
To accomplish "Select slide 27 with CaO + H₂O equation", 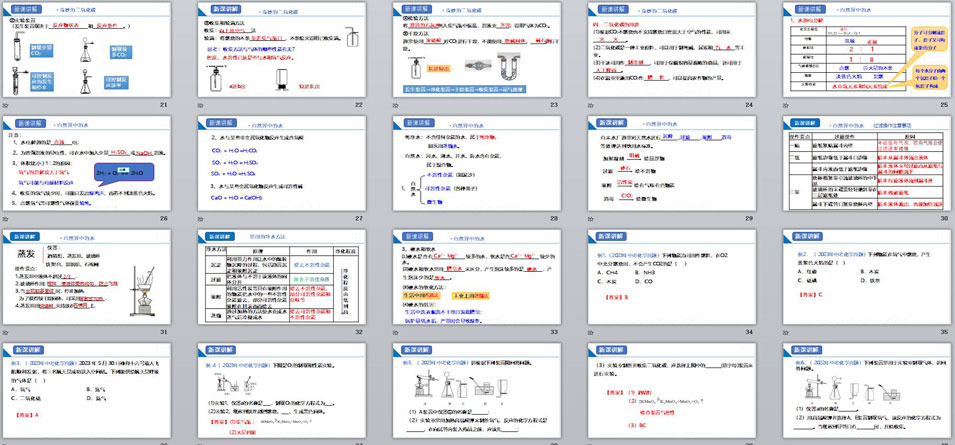I will click(x=282, y=162).
